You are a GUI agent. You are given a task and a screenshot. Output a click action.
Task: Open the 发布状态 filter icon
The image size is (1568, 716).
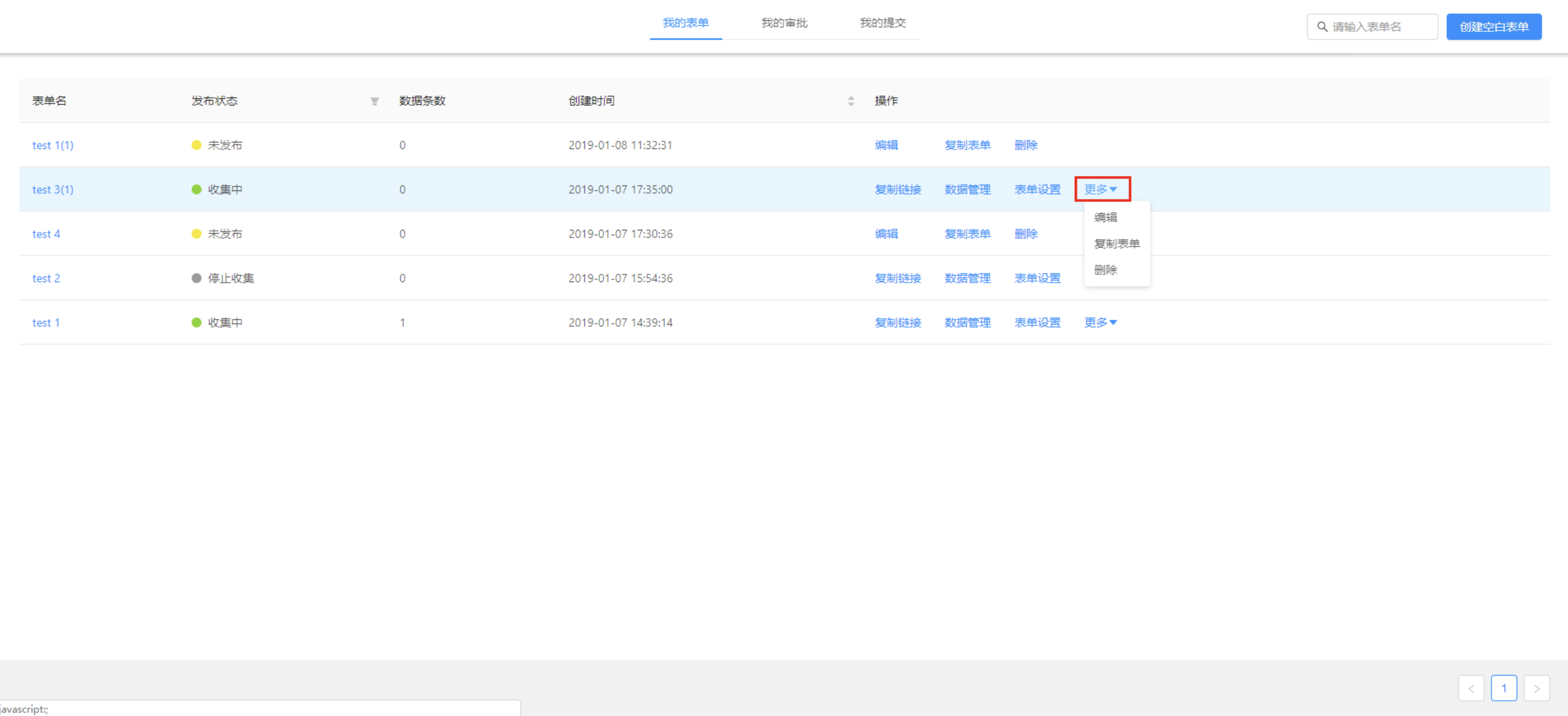(x=374, y=102)
